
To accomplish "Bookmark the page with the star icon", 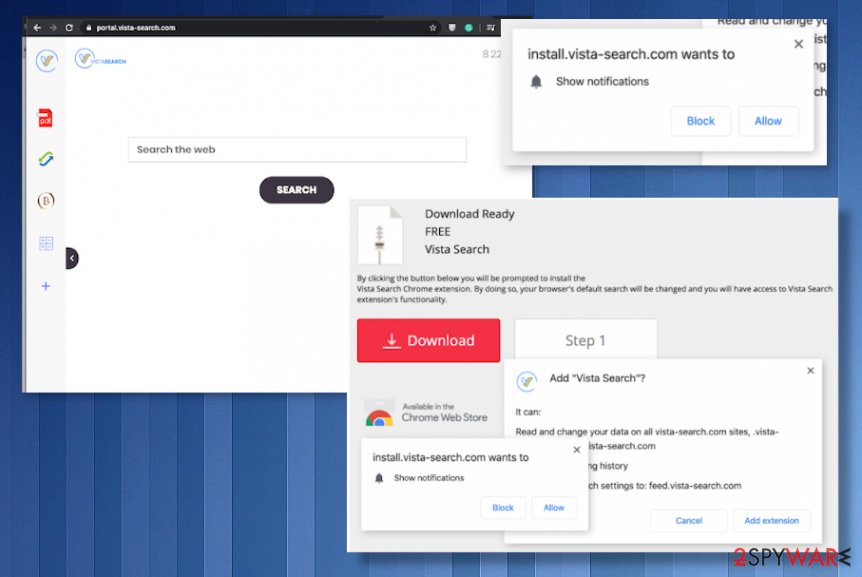I will [x=433, y=27].
